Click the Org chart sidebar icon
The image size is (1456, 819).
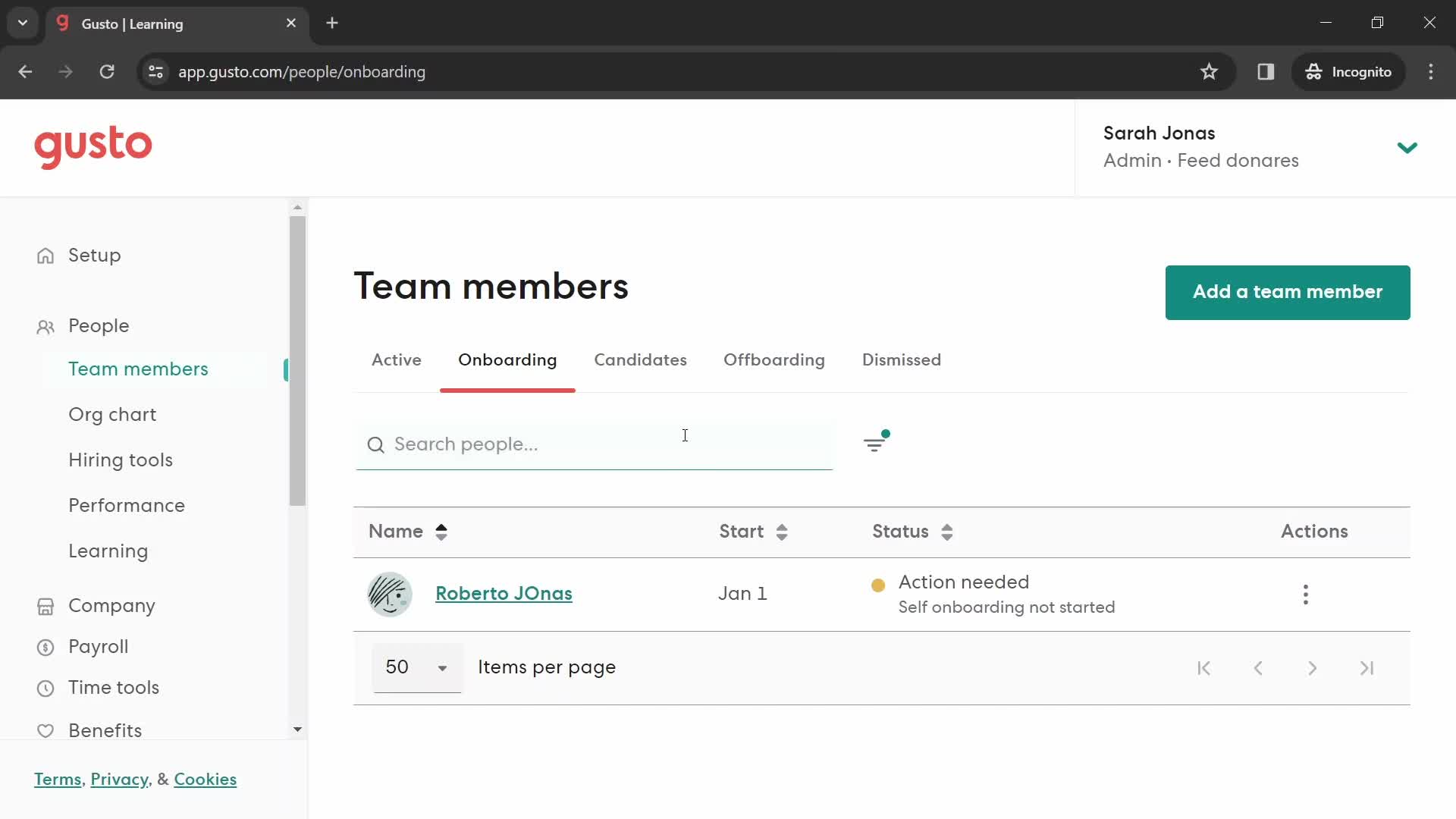click(113, 414)
